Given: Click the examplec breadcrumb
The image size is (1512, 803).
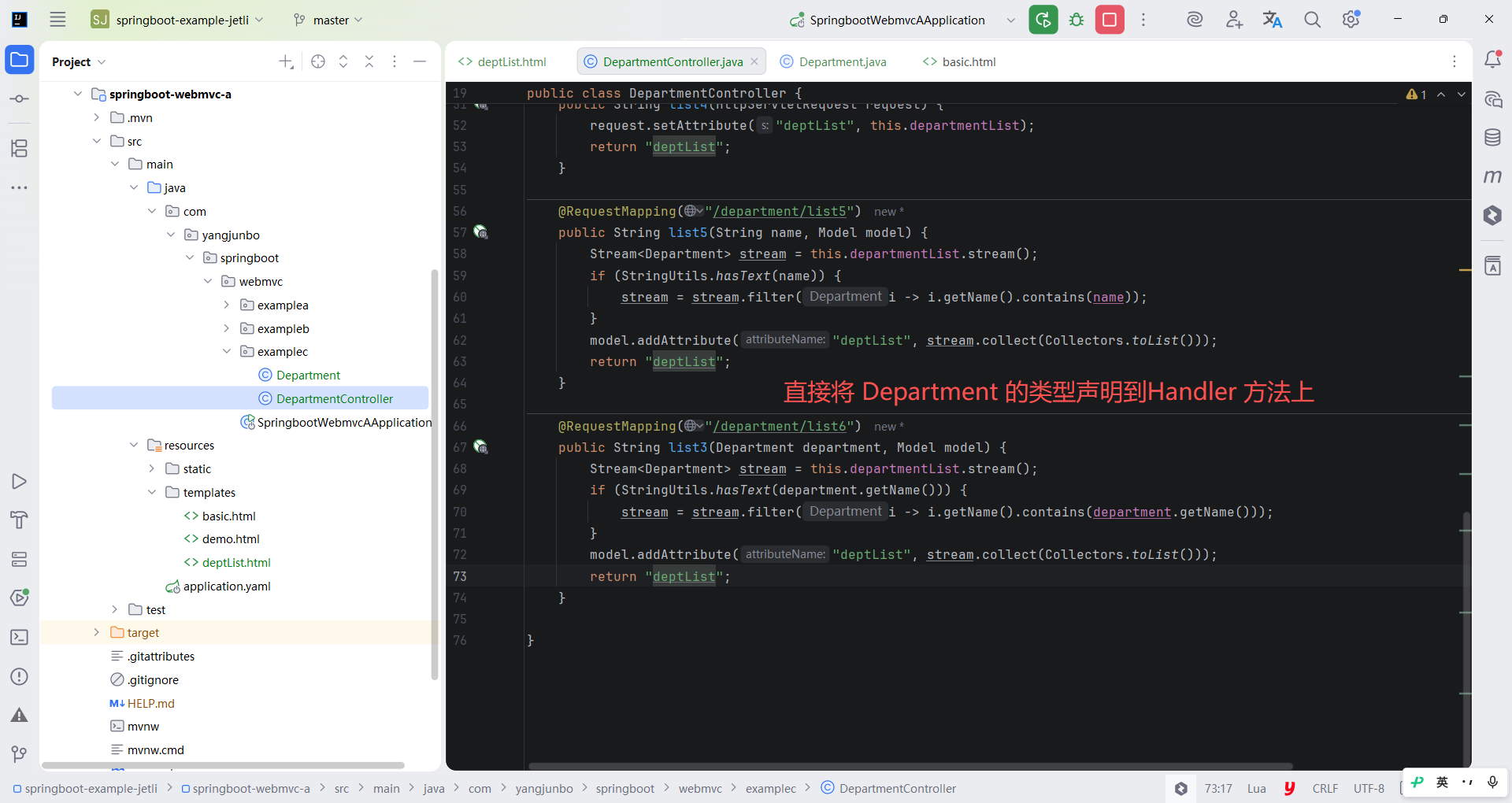Looking at the screenshot, I should click(x=771, y=788).
